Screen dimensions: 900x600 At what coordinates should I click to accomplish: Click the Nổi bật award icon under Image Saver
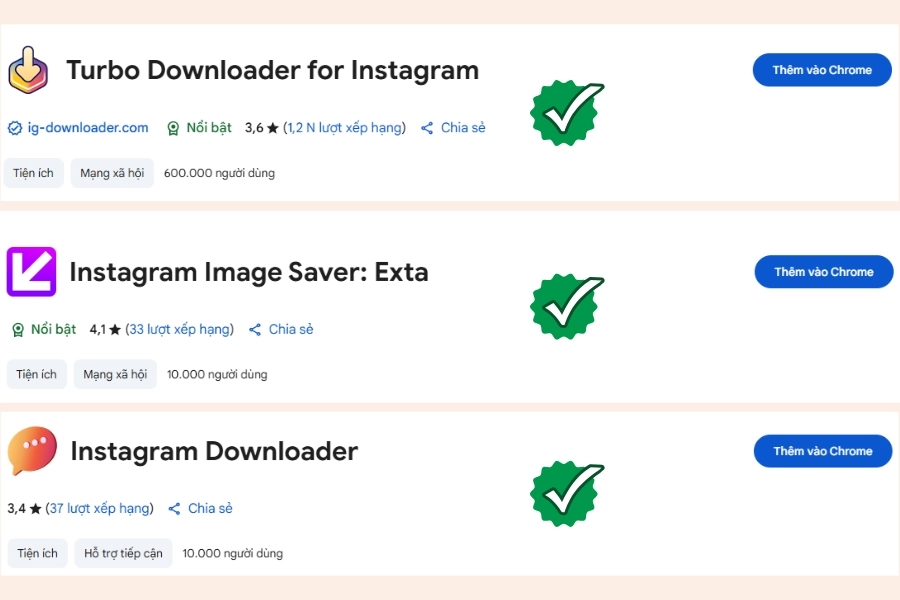[x=18, y=330]
